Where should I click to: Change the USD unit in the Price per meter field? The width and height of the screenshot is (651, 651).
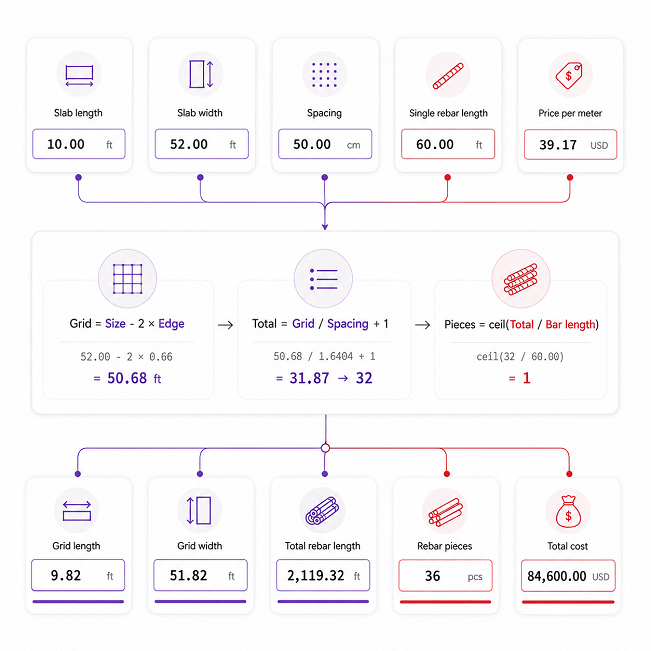599,145
